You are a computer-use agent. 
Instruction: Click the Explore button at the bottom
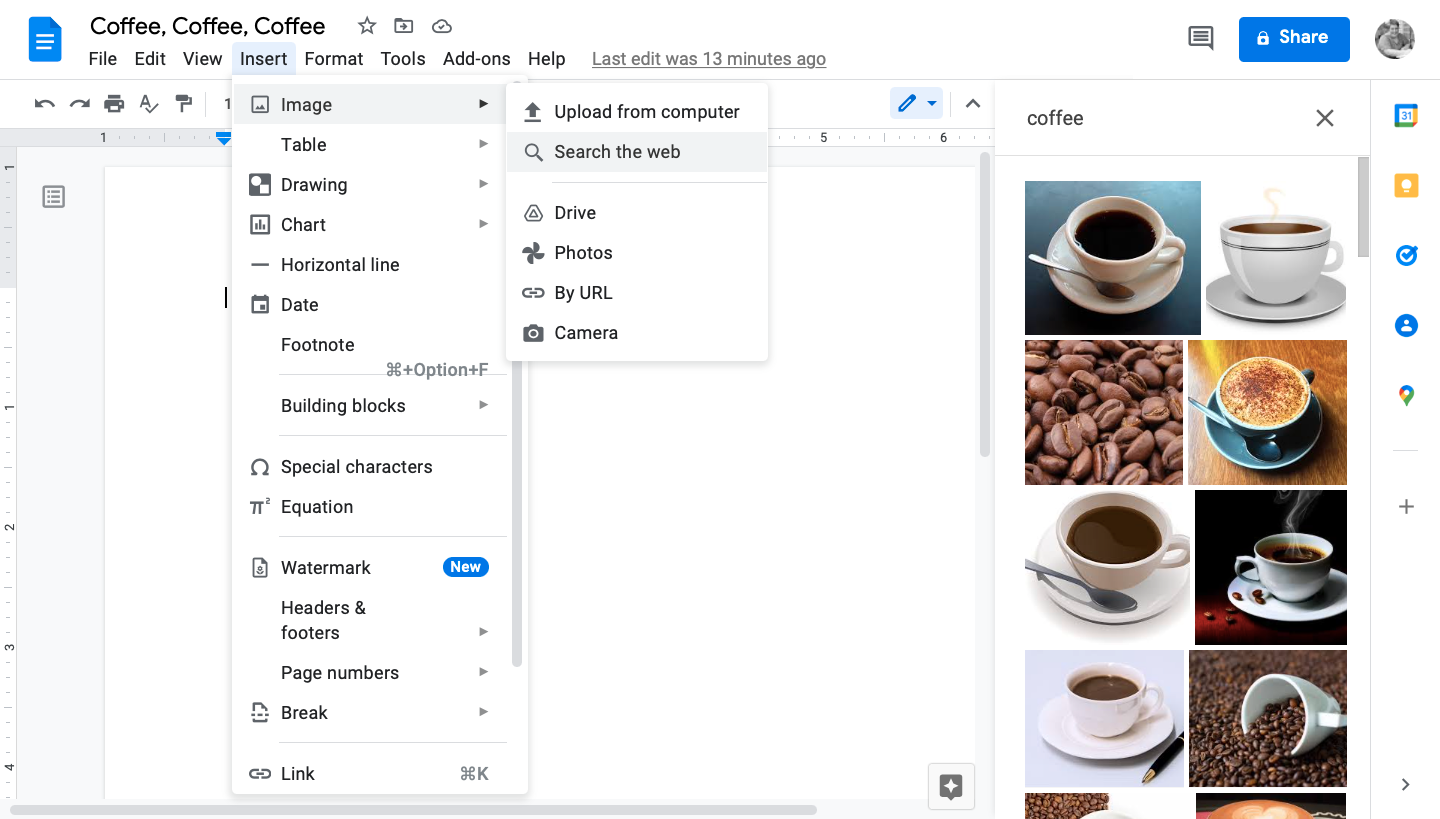pos(951,786)
